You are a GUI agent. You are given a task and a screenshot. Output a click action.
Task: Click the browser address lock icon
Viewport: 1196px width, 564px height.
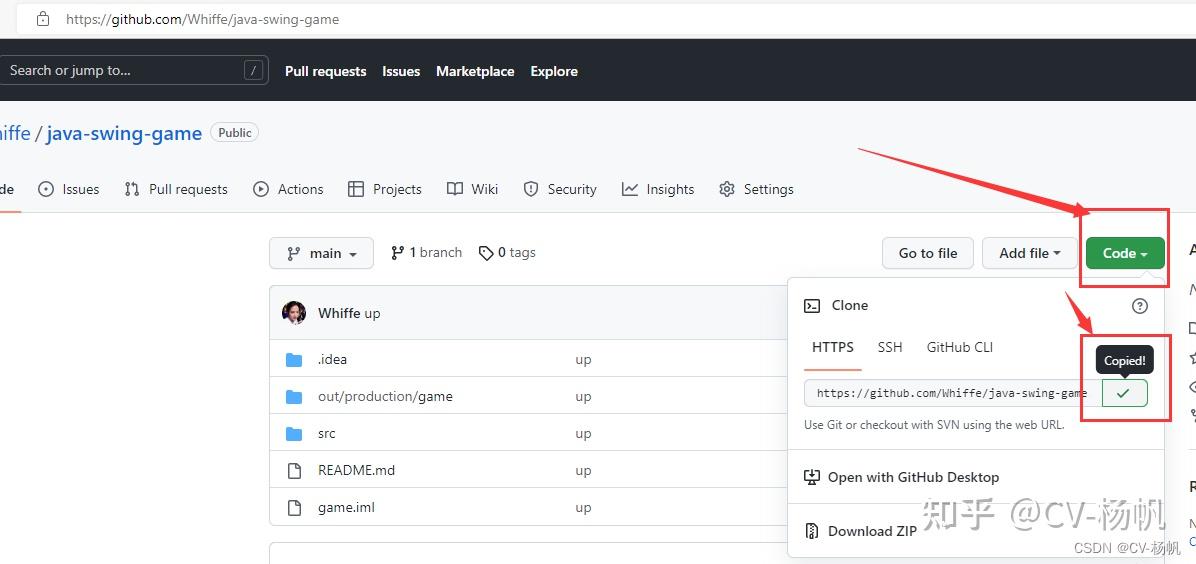click(x=42, y=19)
